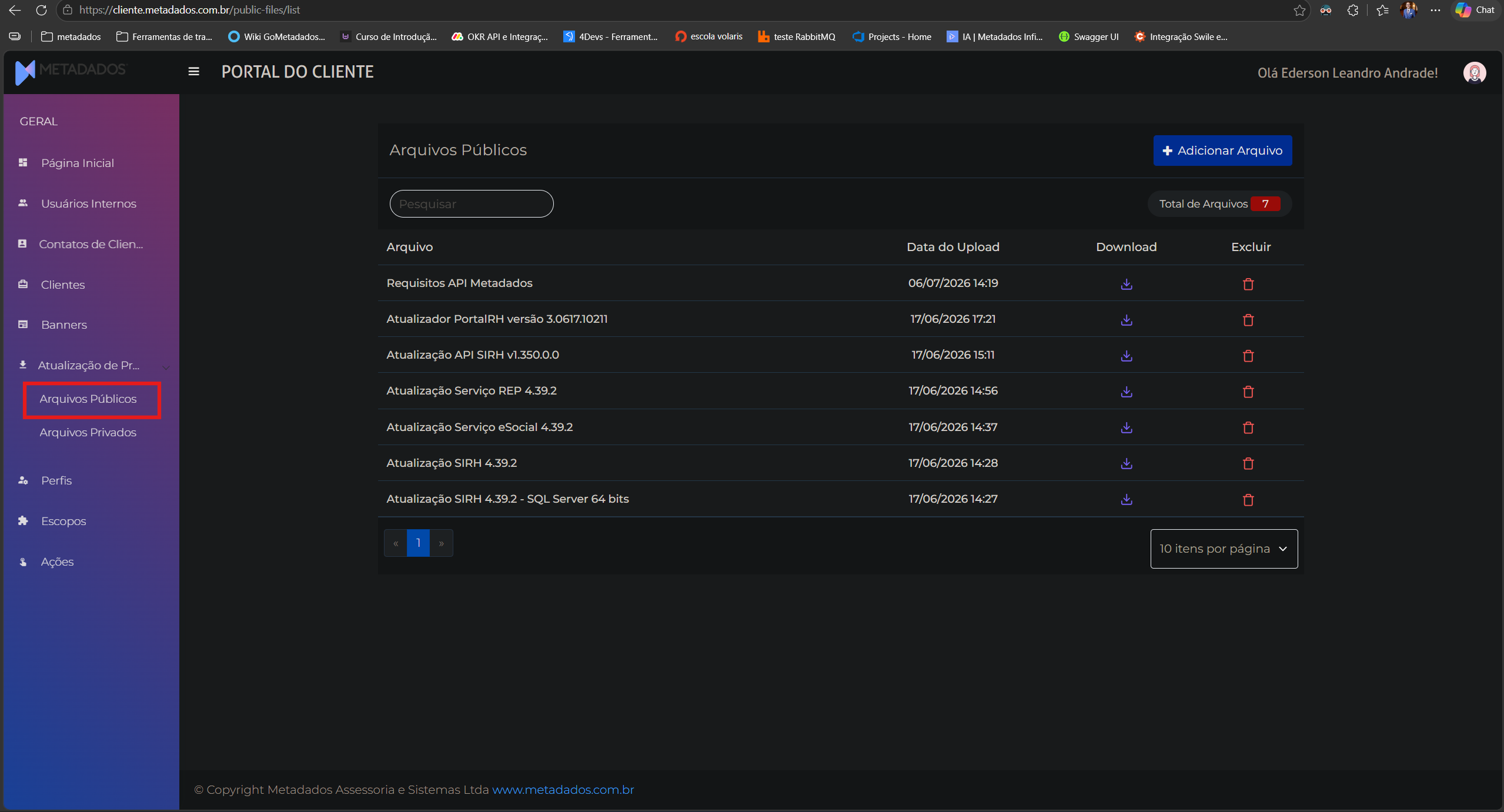Open browser settings and more menu
The image size is (1504, 812).
[x=1435, y=10]
